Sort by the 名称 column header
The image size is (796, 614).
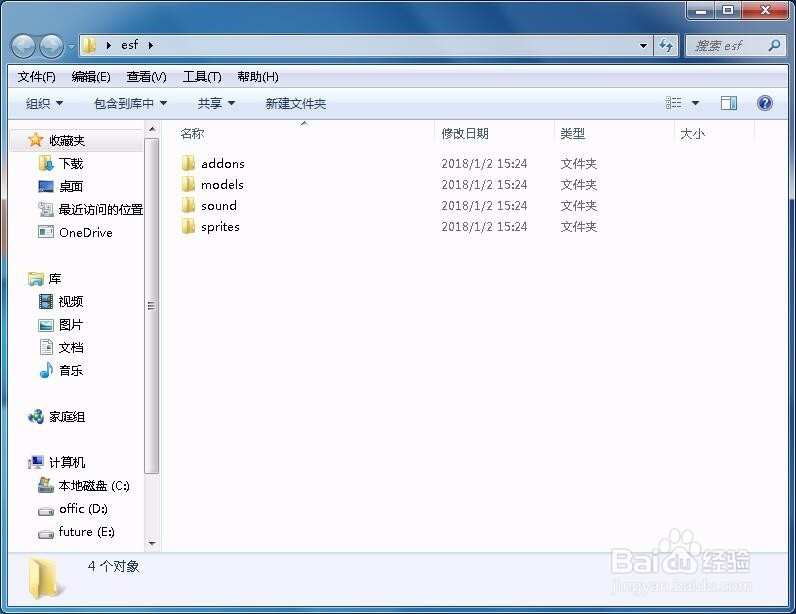pos(192,134)
